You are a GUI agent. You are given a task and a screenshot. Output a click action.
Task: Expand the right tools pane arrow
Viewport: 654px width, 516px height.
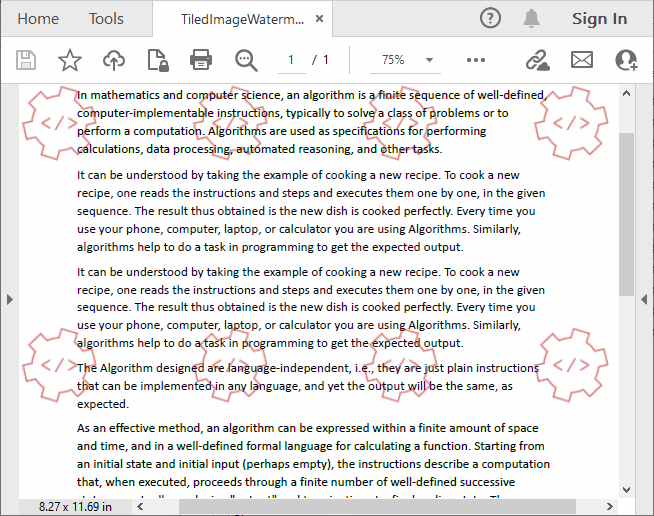644,300
